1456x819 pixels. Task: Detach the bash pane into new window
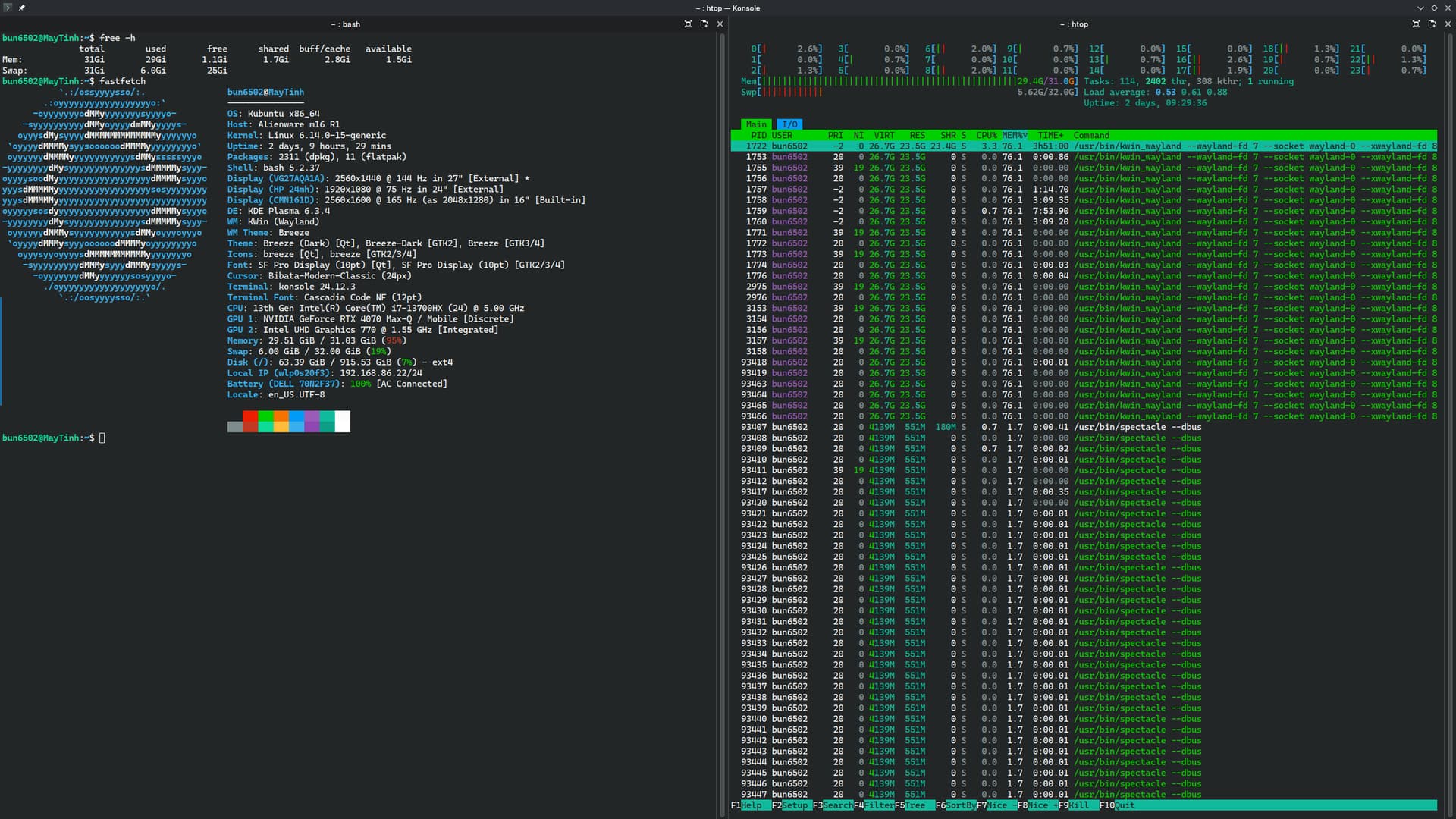click(x=704, y=24)
